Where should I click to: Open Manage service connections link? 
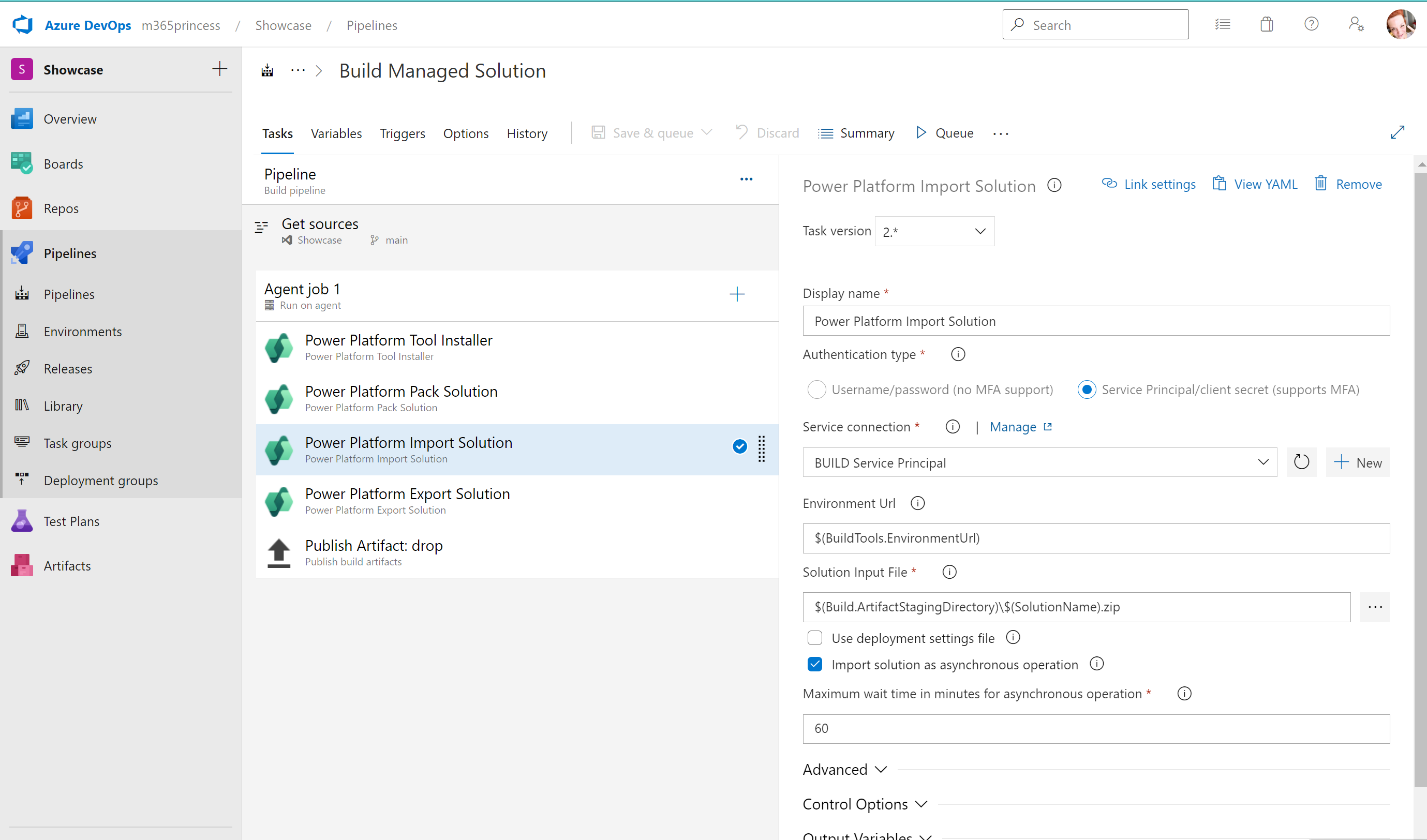[1020, 427]
